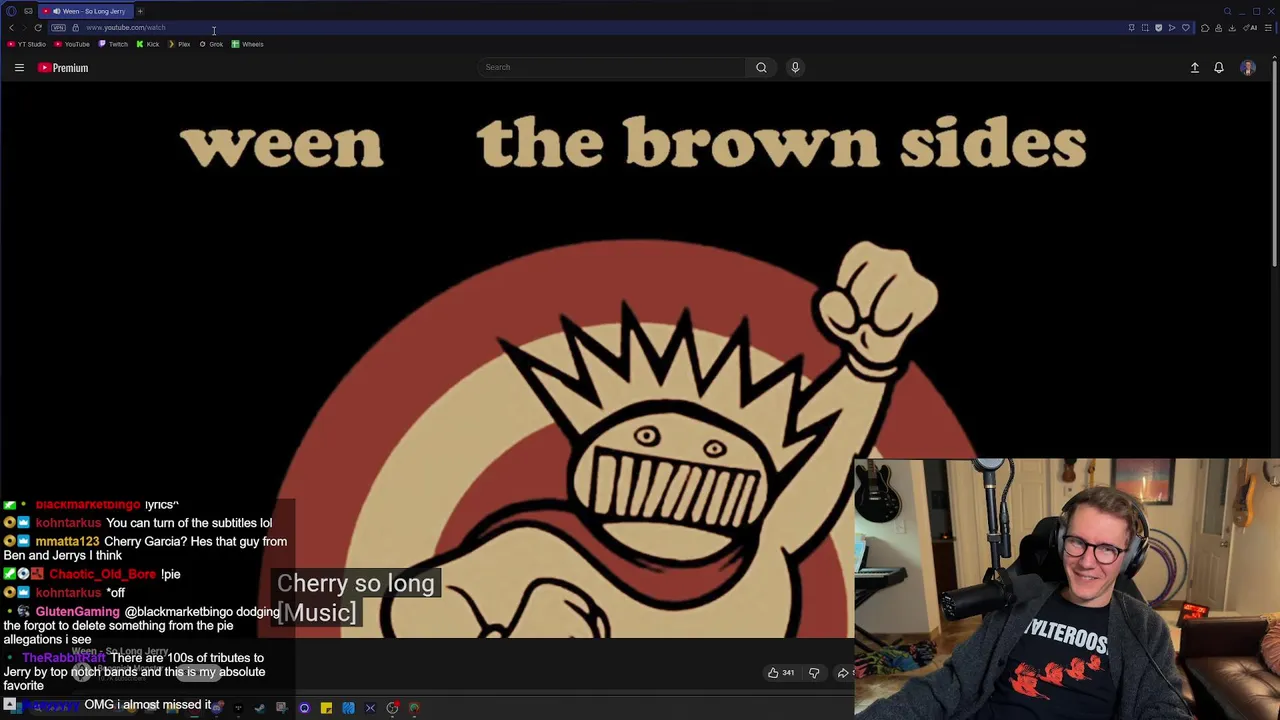Open the X-shaped taskbar app icon
This screenshot has height=720, width=1280.
[370, 708]
